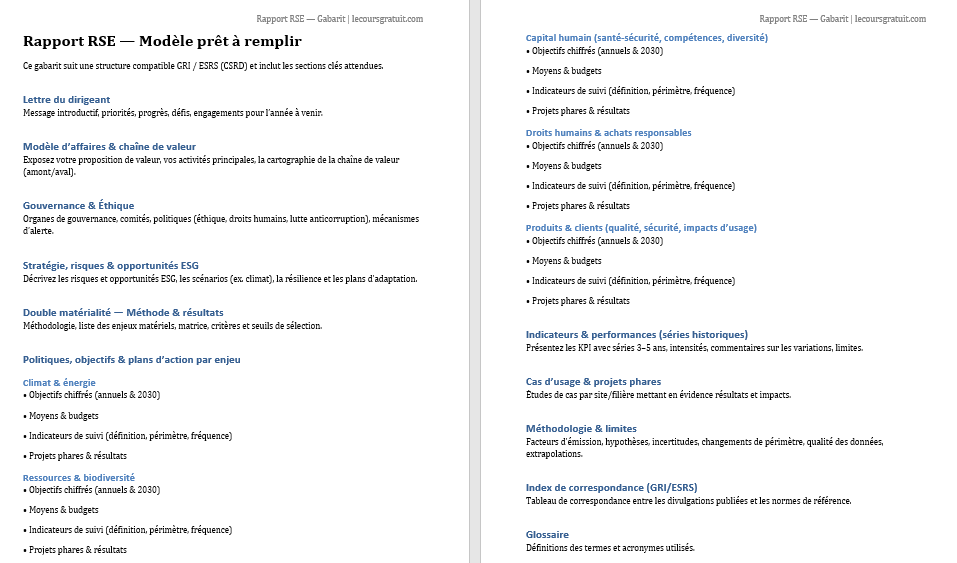Image resolution: width=957 pixels, height=563 pixels.
Task: Click the title "Rapport RSE — Modèle prêt à remplir"
Action: click(x=161, y=41)
